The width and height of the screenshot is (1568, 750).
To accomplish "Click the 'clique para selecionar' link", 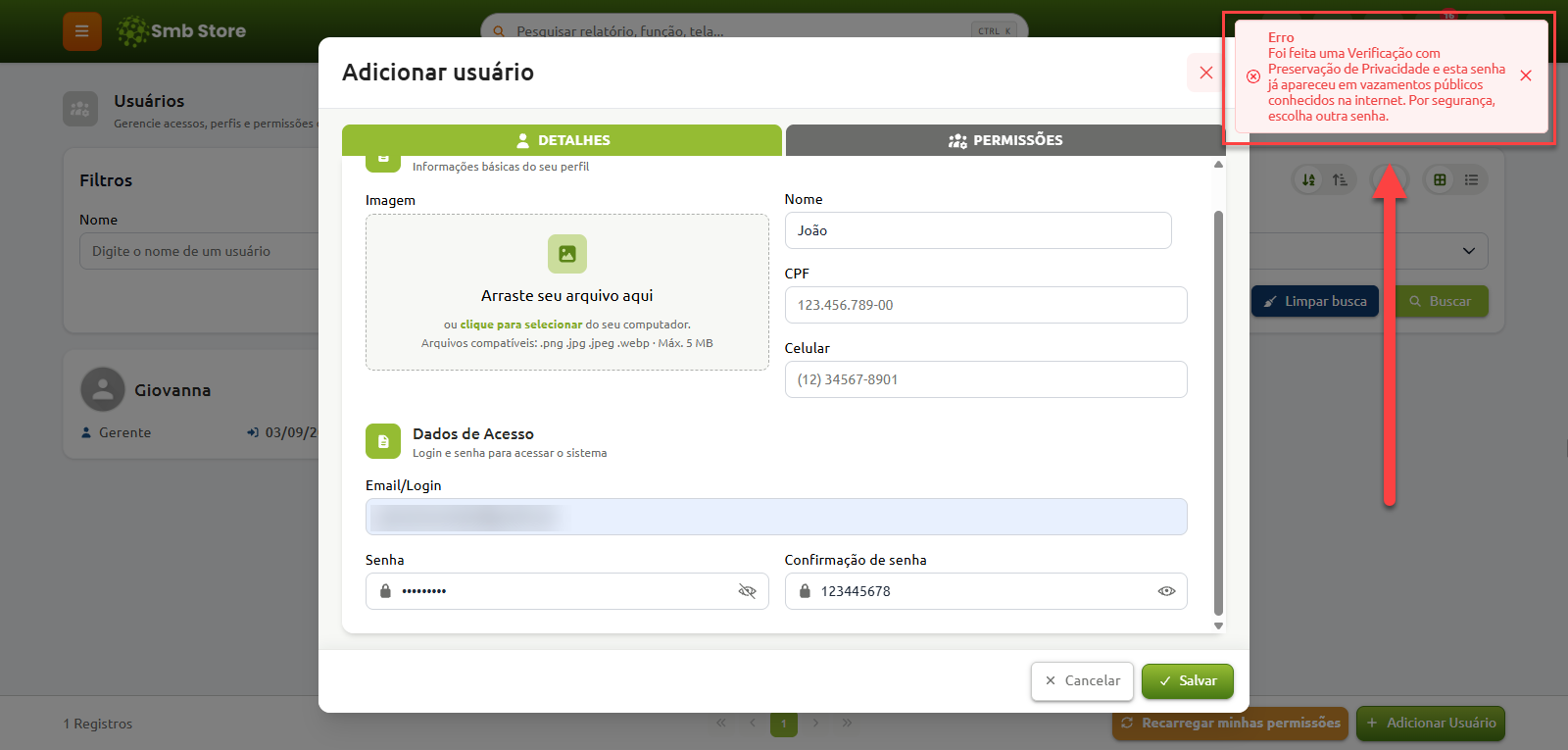I will click(x=521, y=325).
